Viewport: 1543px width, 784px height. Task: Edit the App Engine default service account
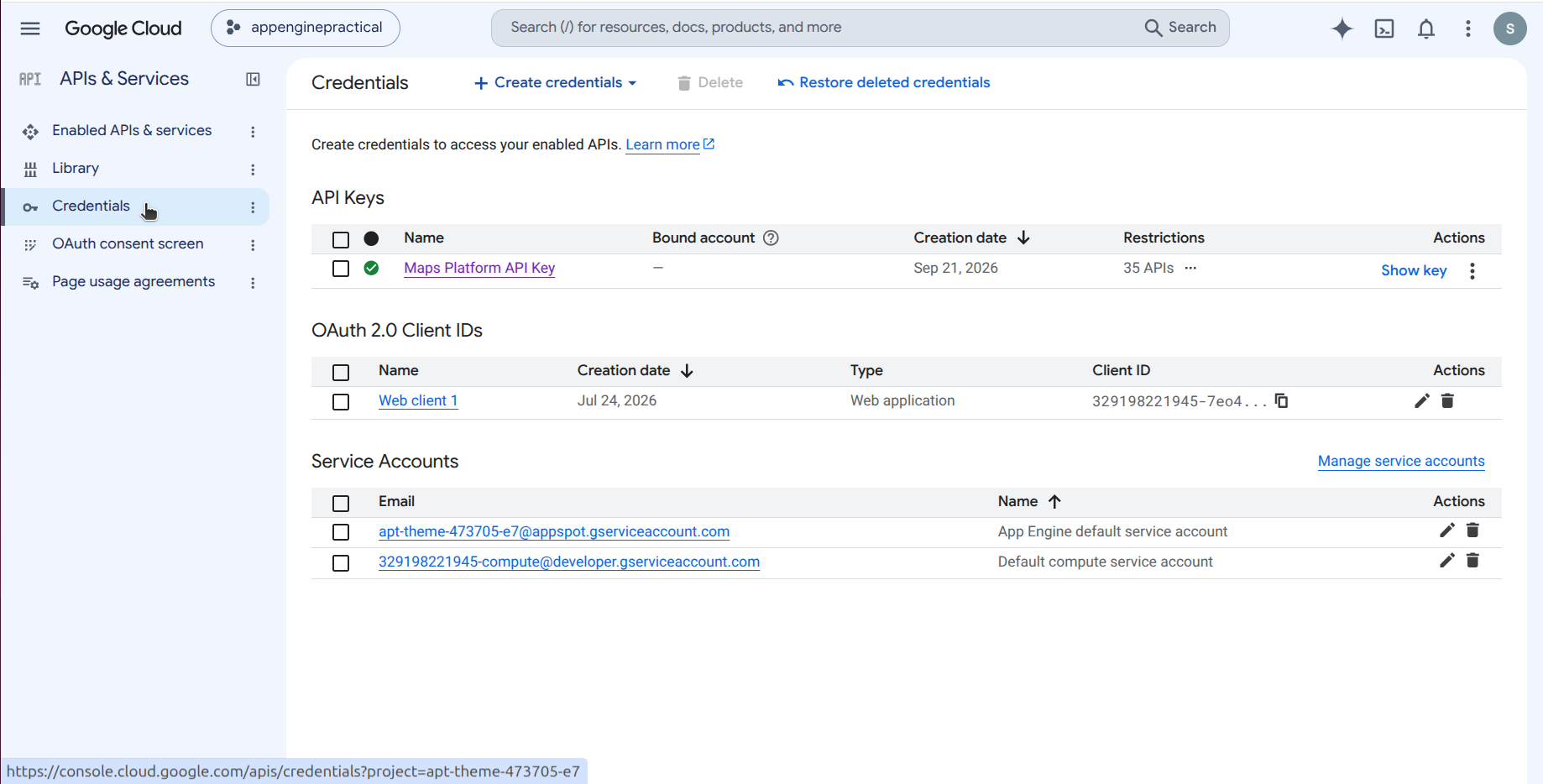click(1446, 530)
